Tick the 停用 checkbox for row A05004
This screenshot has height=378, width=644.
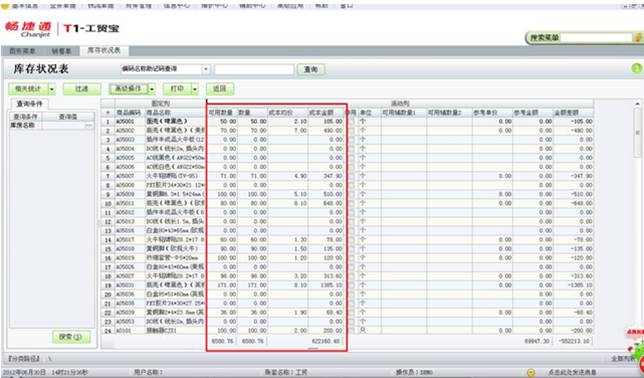(x=351, y=149)
